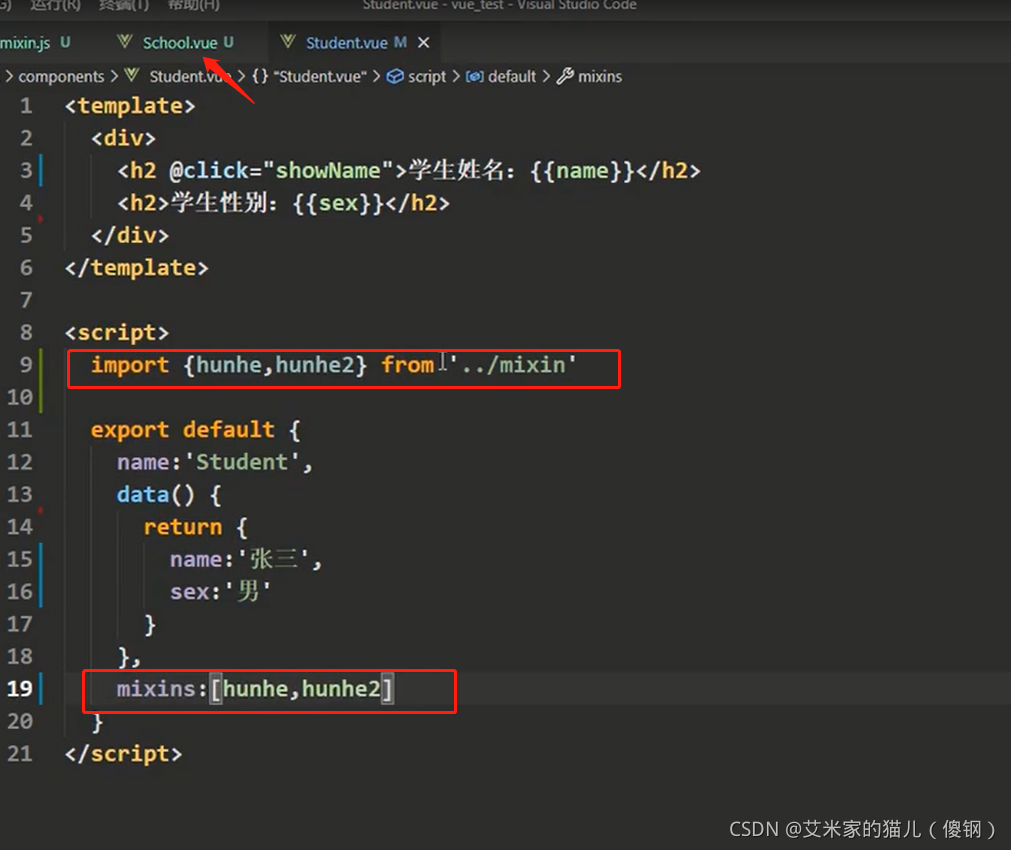Click line number 21 in the gutter
This screenshot has height=850, width=1011.
coord(19,753)
